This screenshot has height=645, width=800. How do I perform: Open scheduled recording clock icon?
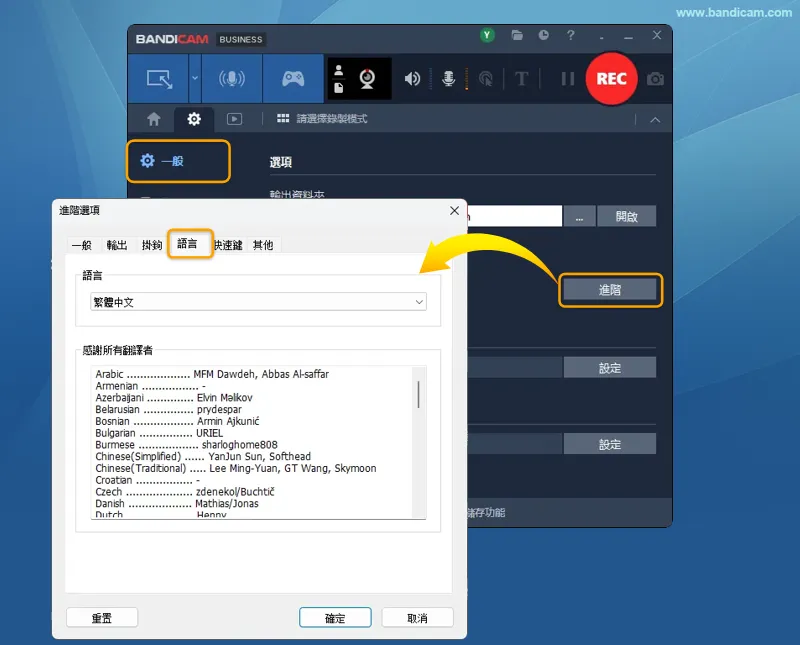tap(543, 35)
